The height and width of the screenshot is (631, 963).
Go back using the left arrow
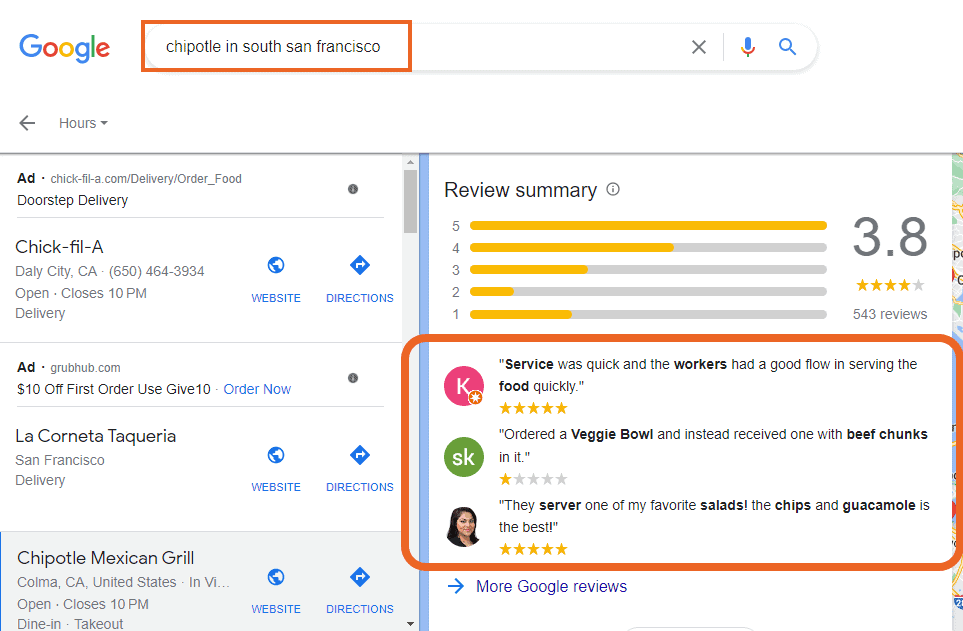click(x=27, y=123)
